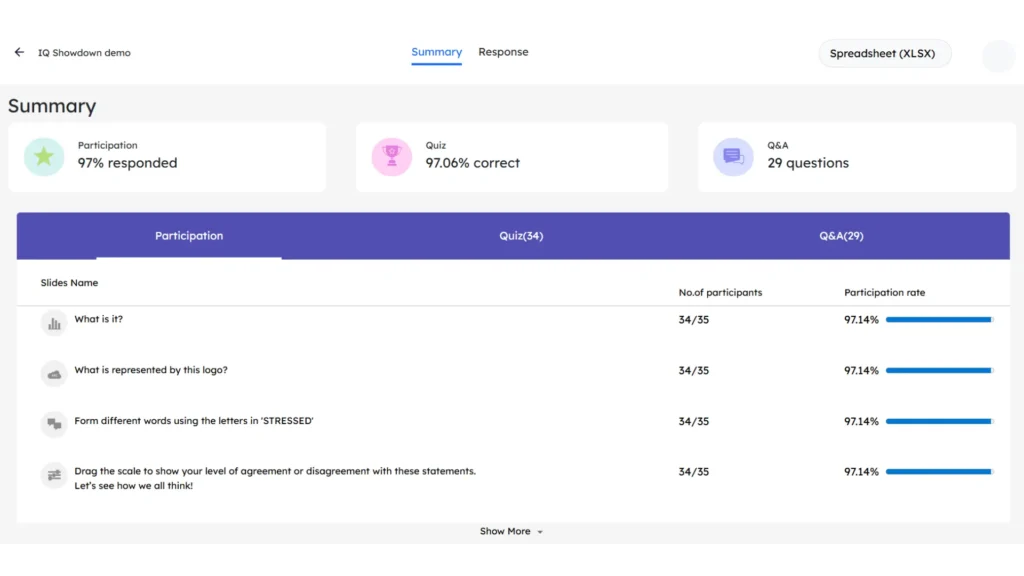Screen dimensions: 1024x576
Task: Click the pink trophy Quiz icon
Action: (391, 157)
